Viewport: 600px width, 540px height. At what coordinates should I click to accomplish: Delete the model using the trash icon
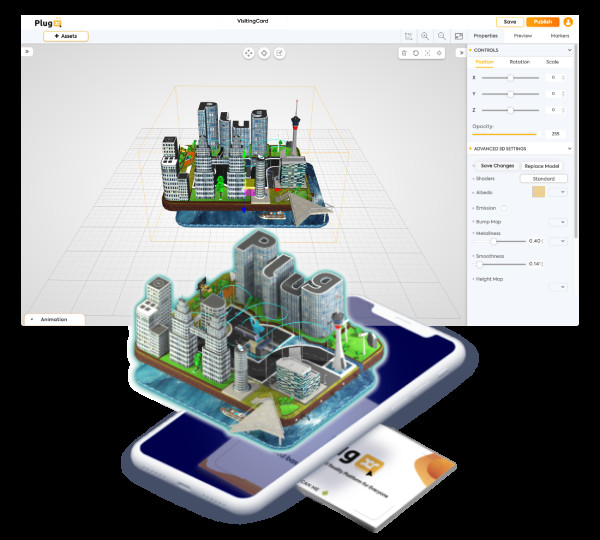[404, 53]
